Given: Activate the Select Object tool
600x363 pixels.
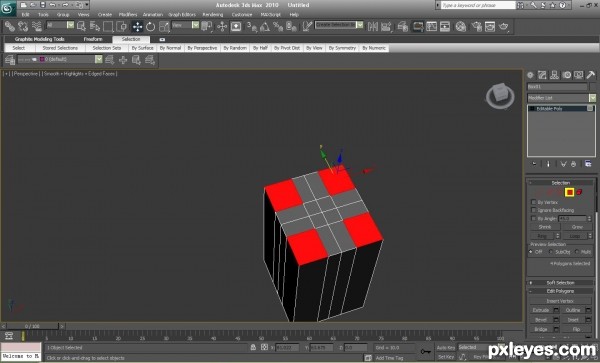Looking at the screenshot, I should click(82, 26).
